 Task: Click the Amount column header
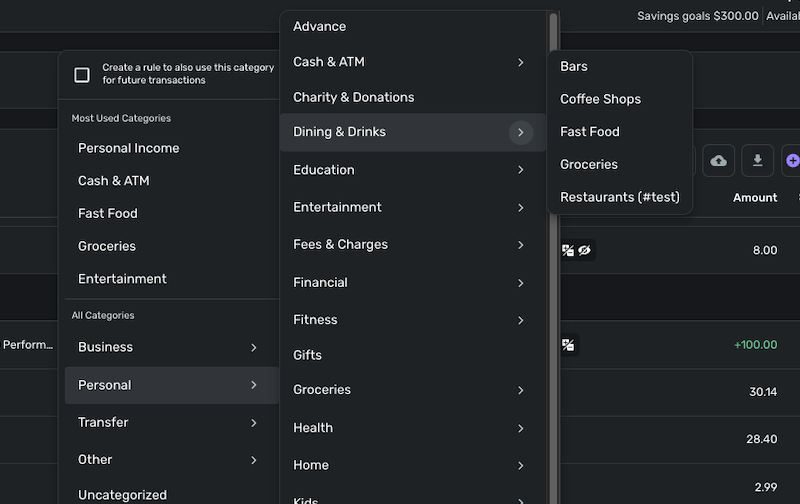[755, 198]
